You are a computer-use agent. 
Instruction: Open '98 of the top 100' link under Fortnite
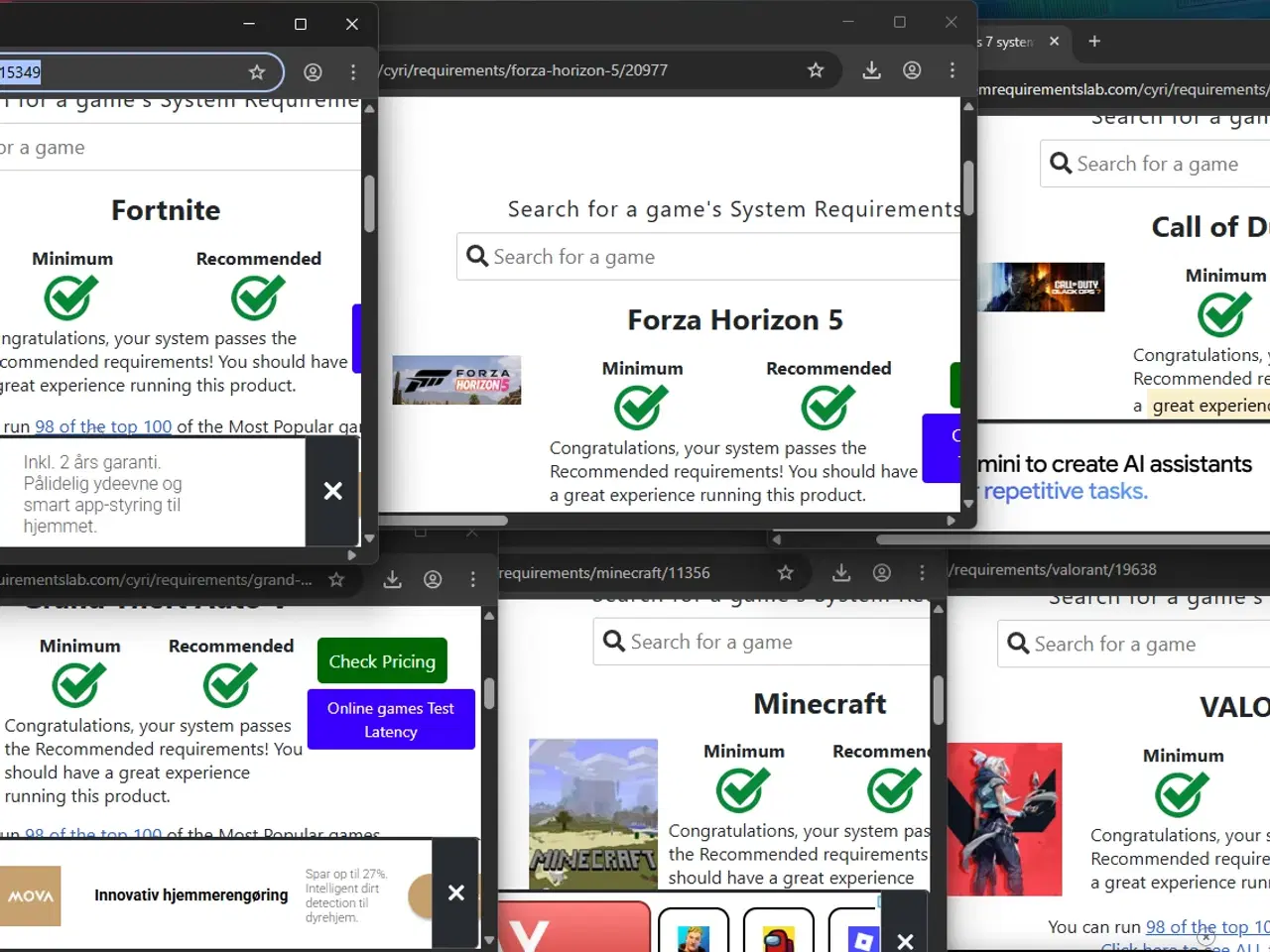(x=103, y=426)
